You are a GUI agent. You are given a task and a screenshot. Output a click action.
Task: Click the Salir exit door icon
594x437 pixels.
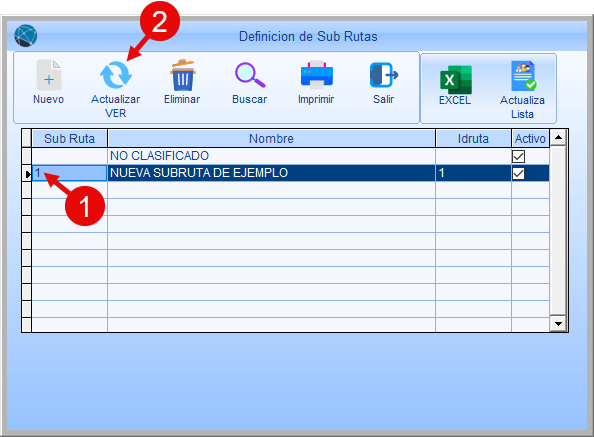(384, 75)
